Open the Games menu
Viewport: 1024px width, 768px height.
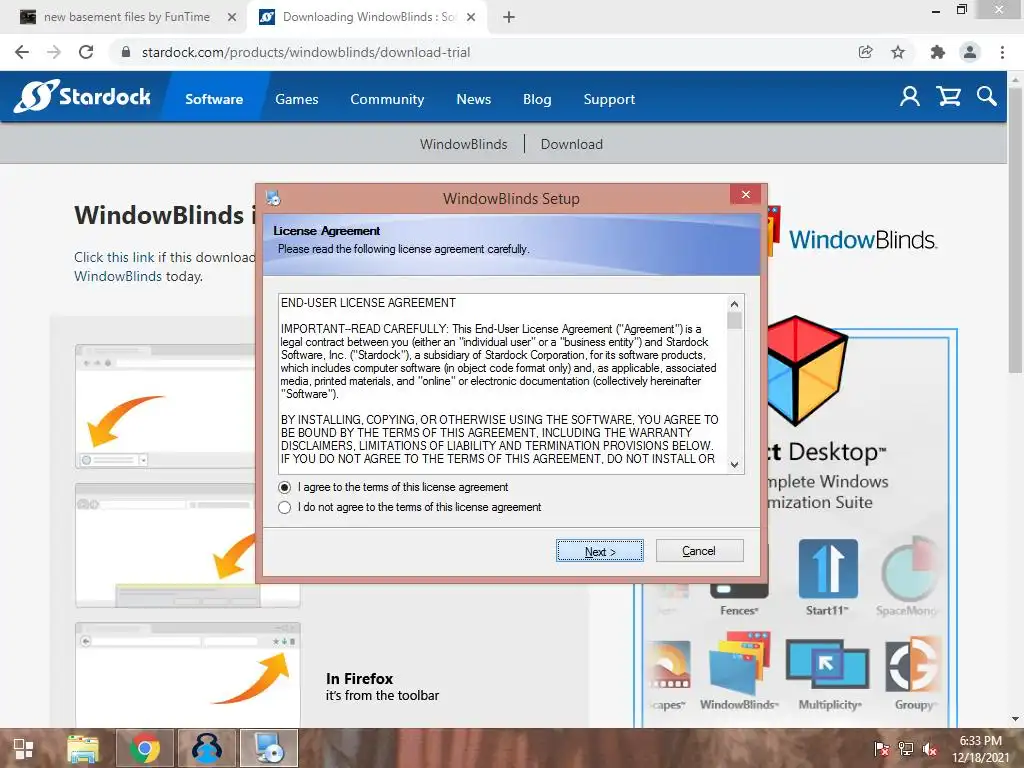pos(296,99)
